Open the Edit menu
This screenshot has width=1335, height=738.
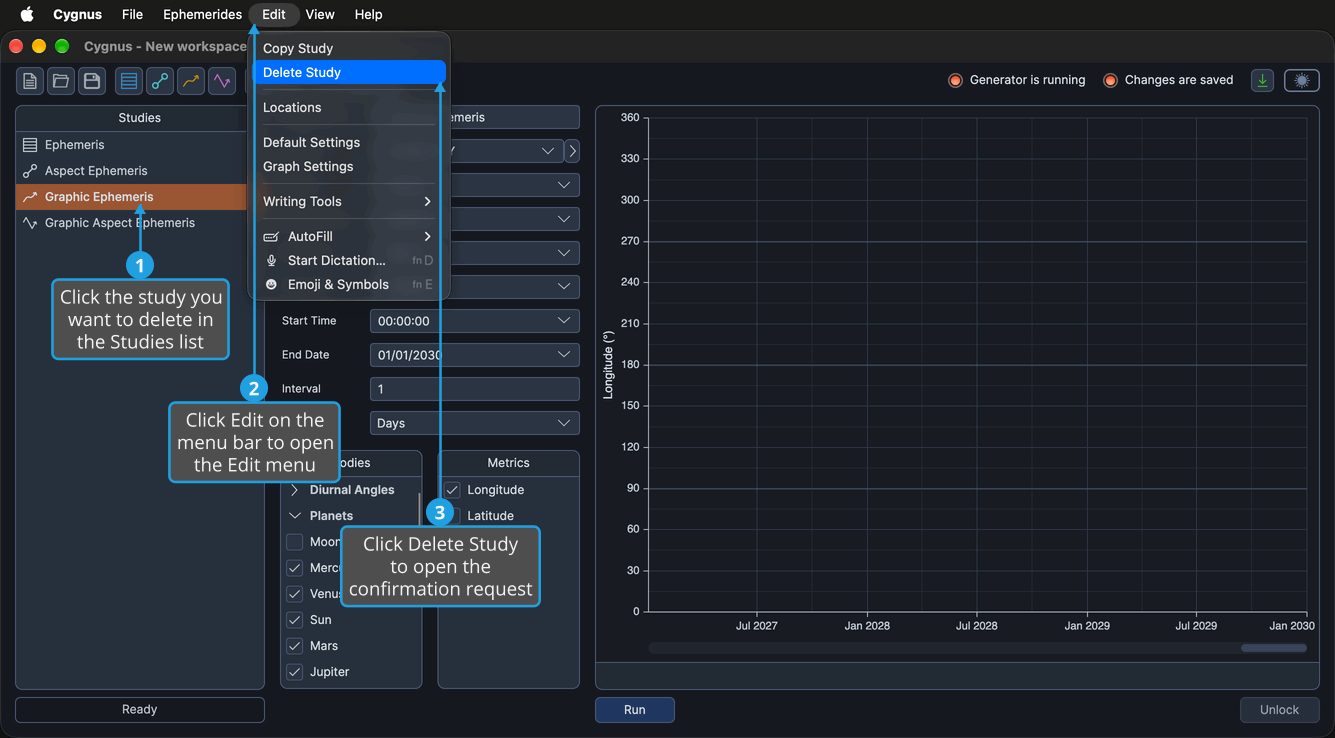point(274,14)
